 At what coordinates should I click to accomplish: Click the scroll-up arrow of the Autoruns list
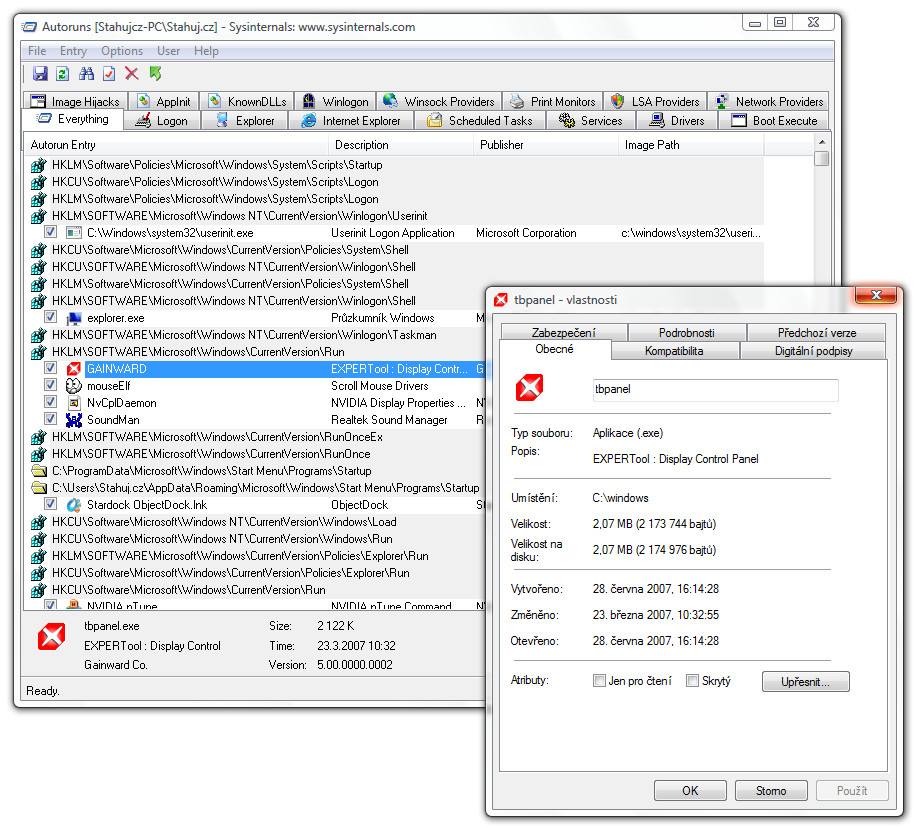822,142
